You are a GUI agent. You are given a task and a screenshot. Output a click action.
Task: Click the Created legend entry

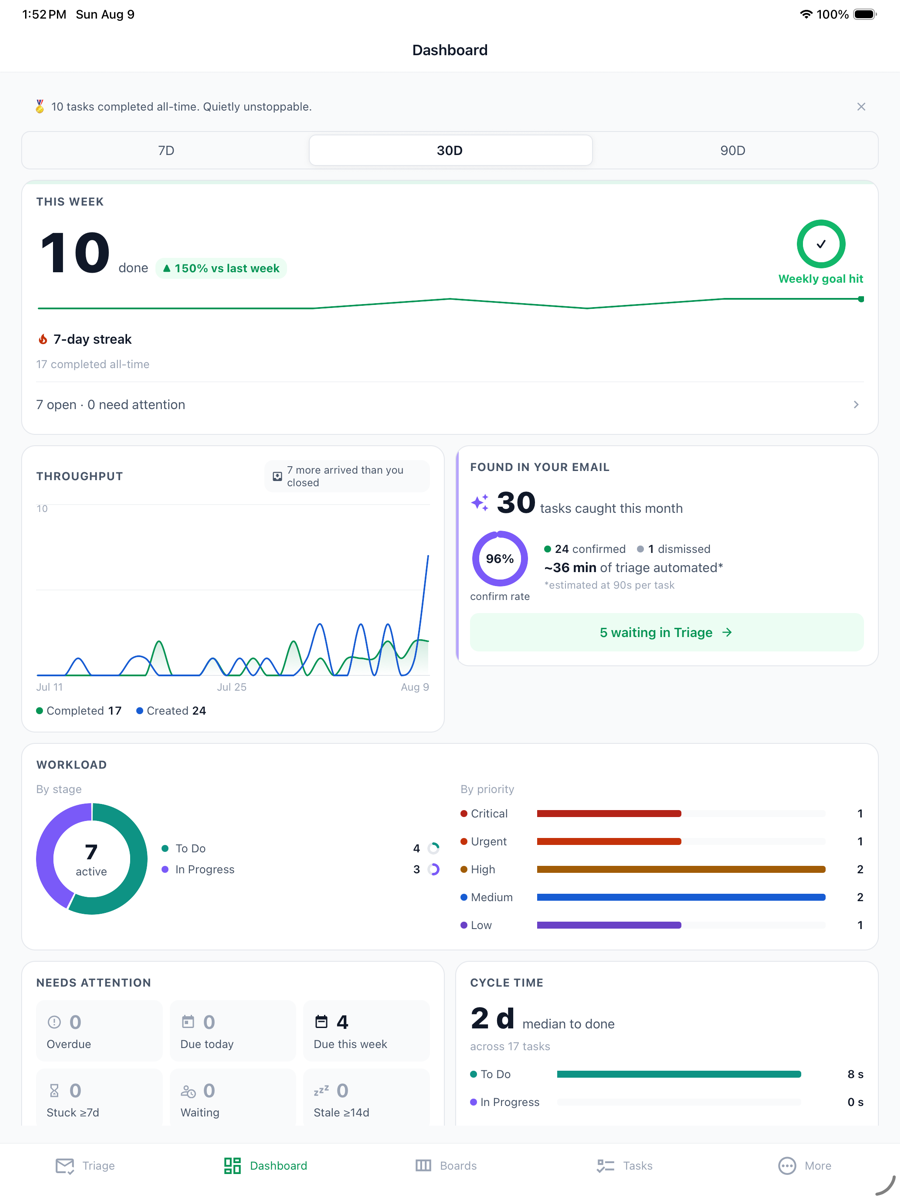pos(171,711)
